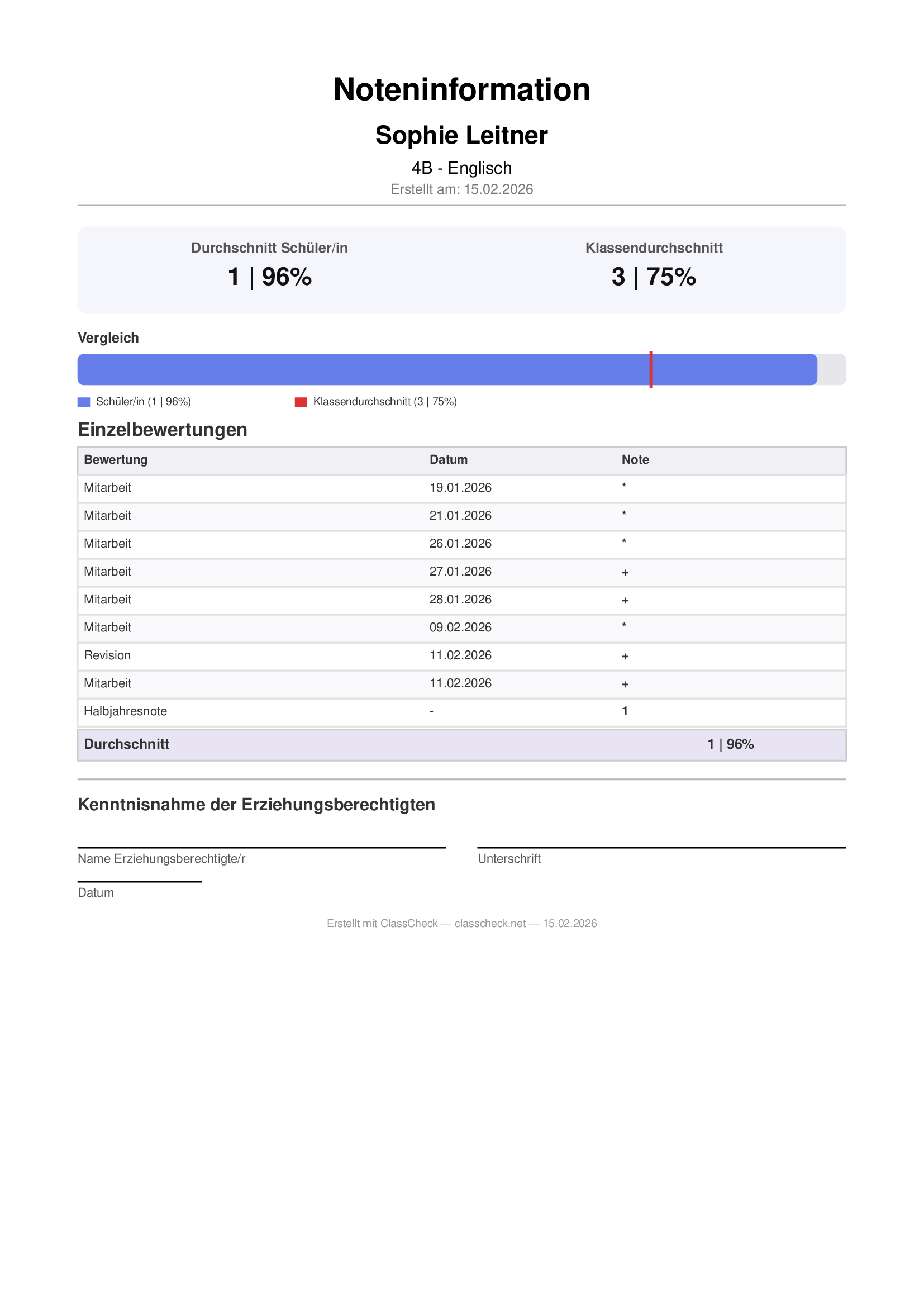This screenshot has height=1307, width=924.
Task: Click the plus grade for 27.01.2026
Action: (x=625, y=572)
